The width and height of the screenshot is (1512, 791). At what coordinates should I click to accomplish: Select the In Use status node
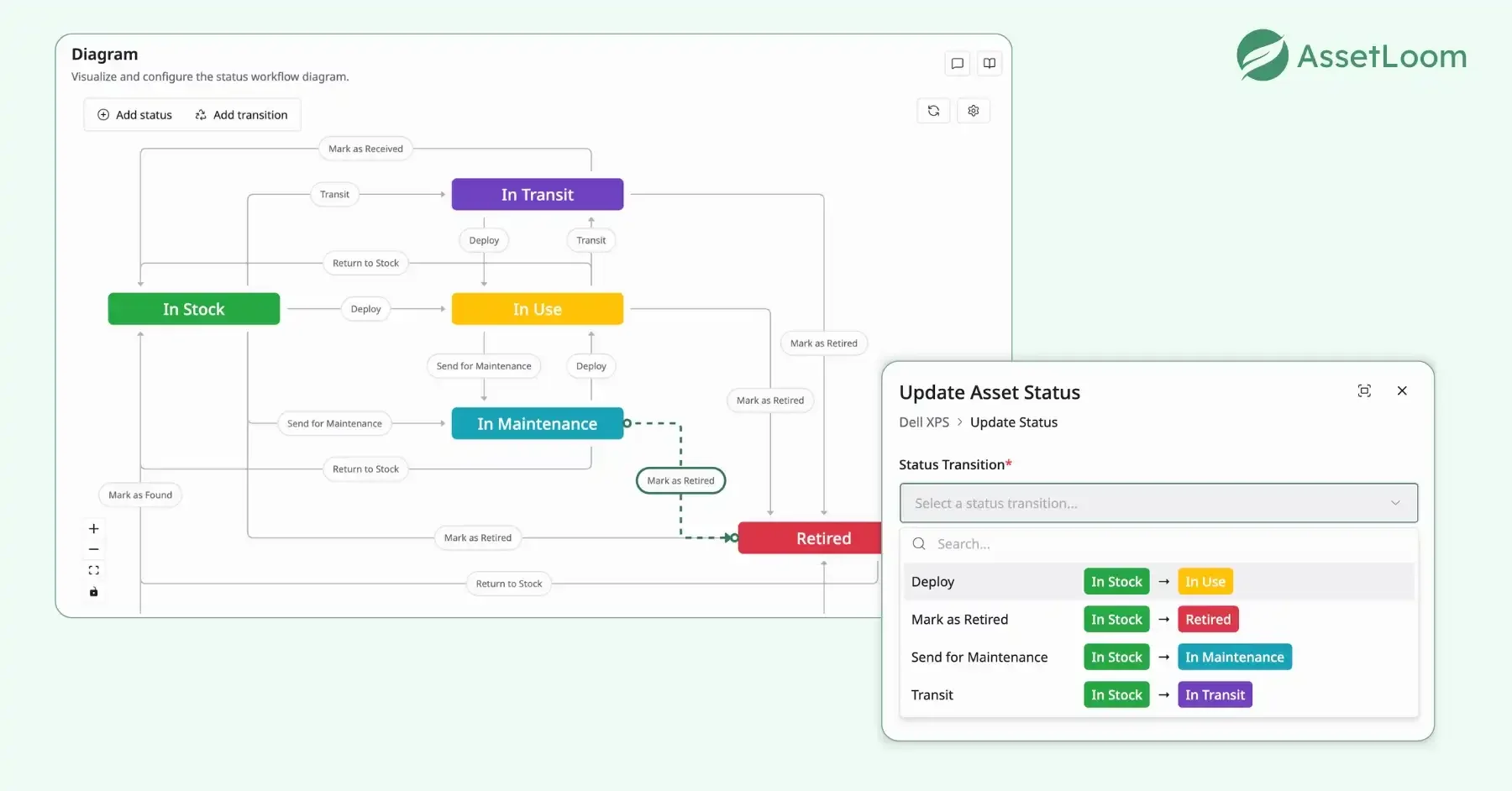click(538, 309)
